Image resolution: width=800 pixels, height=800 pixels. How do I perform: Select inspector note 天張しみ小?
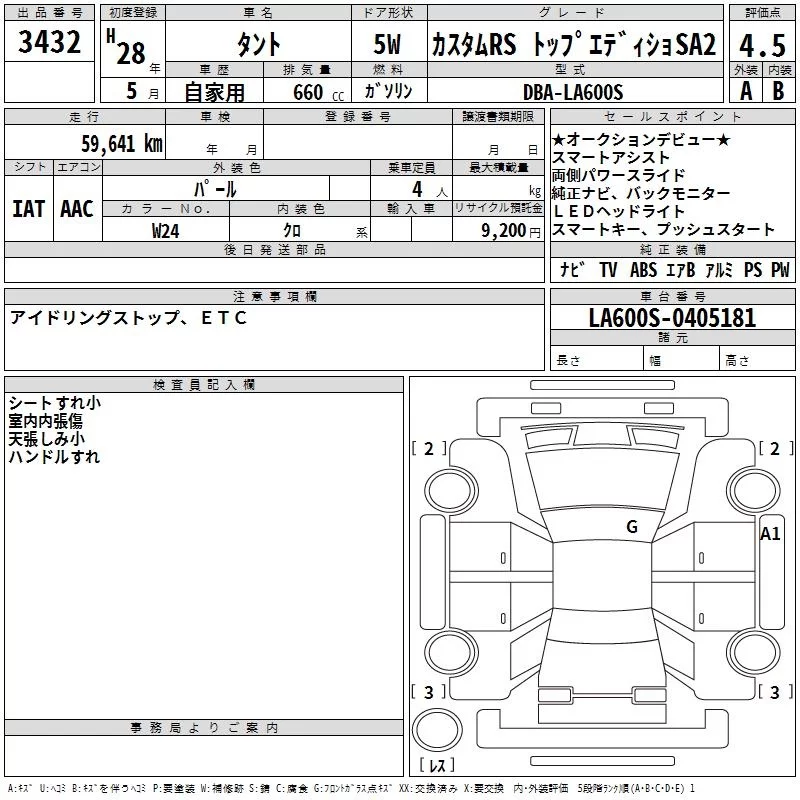pyautogui.click(x=46, y=438)
